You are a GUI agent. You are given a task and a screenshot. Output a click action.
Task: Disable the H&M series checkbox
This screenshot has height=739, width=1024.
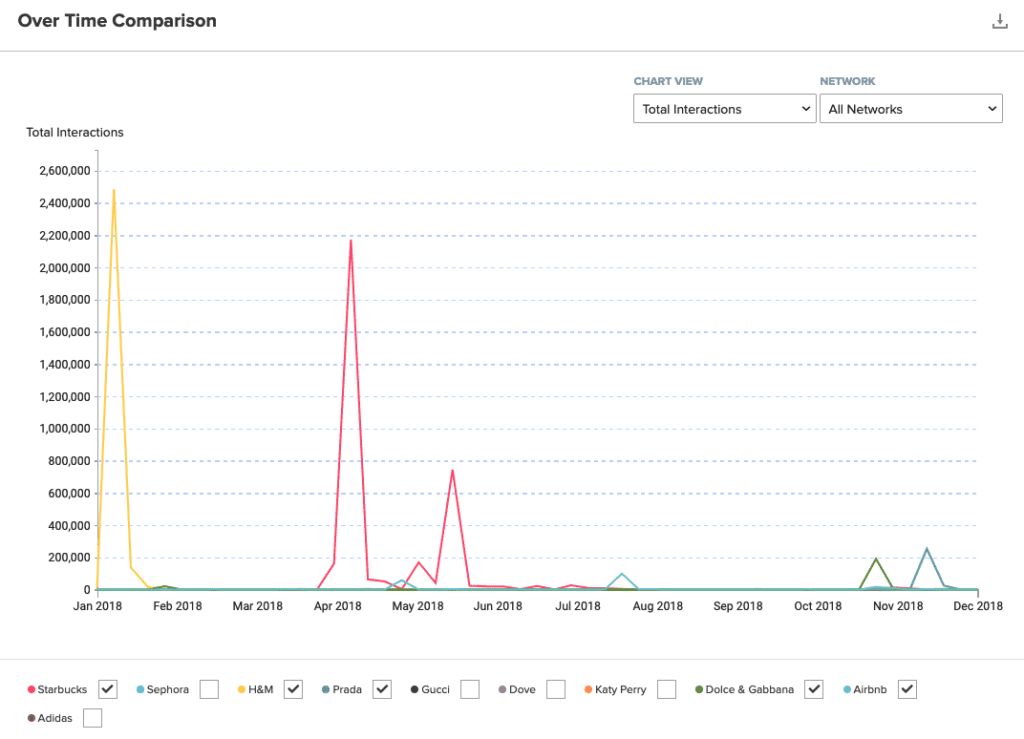(x=293, y=689)
